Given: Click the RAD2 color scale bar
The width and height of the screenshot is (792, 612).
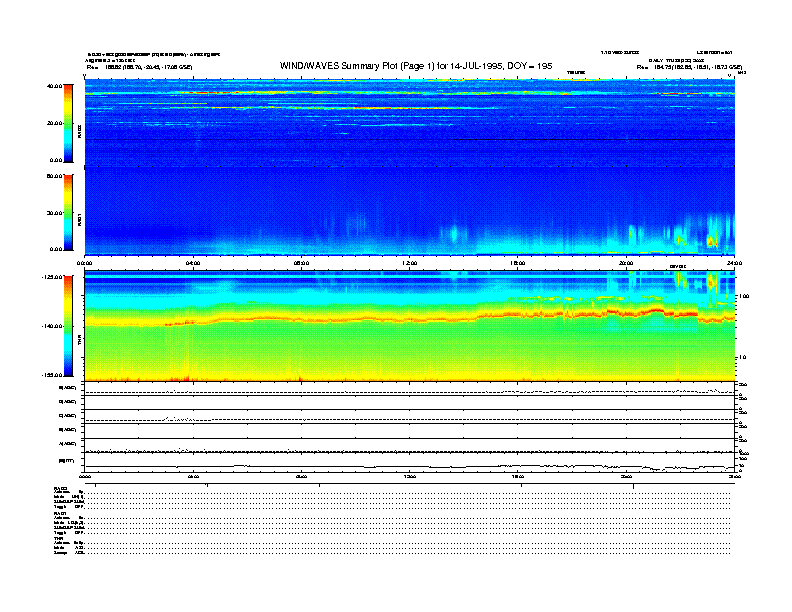Looking at the screenshot, I should 68,123.
